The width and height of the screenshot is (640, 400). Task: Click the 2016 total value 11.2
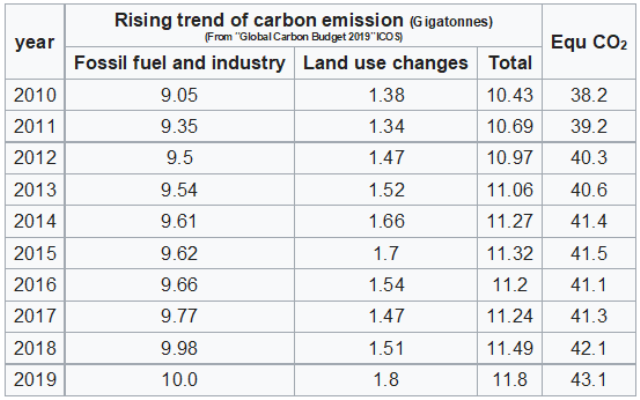510,285
